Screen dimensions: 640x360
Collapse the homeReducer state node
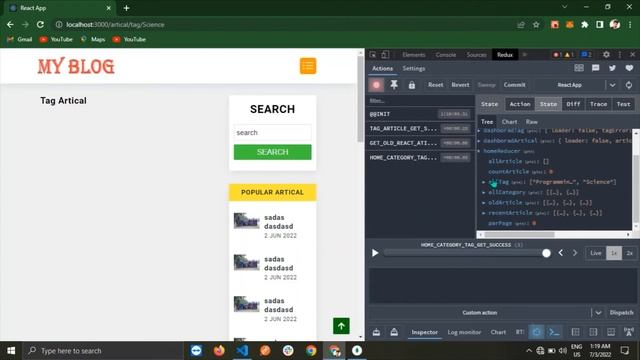(x=480, y=151)
